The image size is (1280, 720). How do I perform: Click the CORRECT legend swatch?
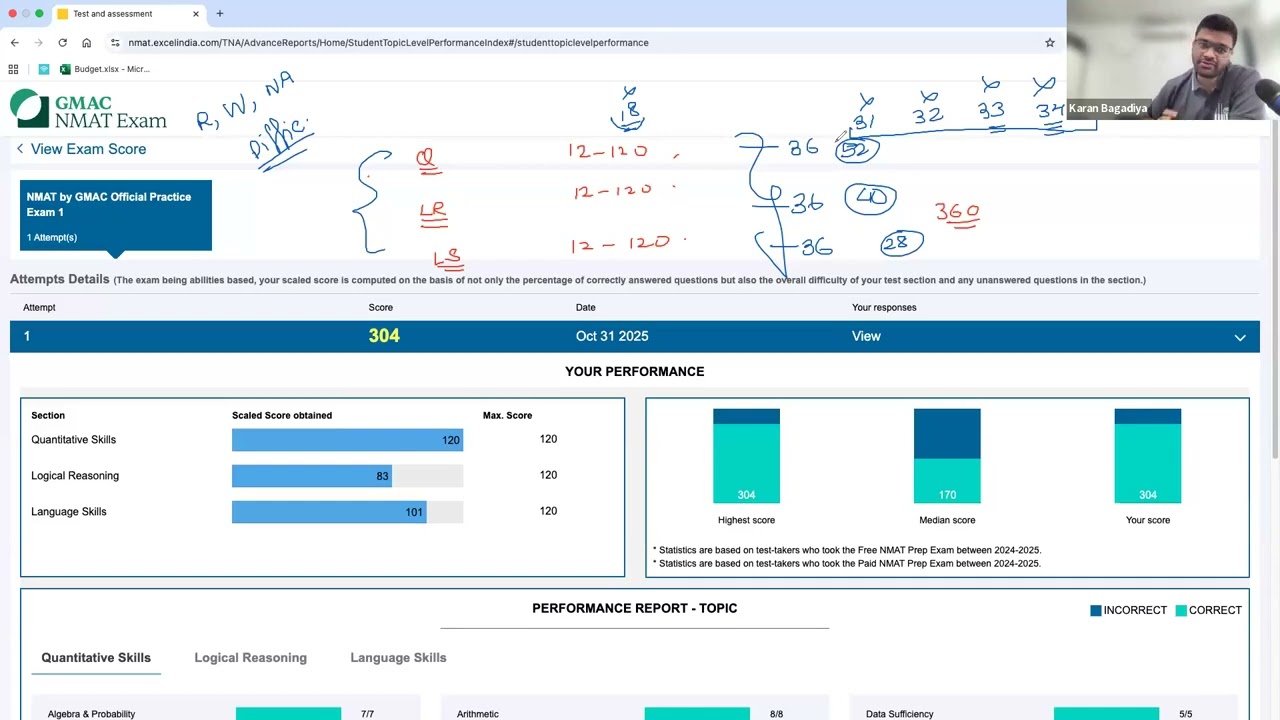(1181, 610)
